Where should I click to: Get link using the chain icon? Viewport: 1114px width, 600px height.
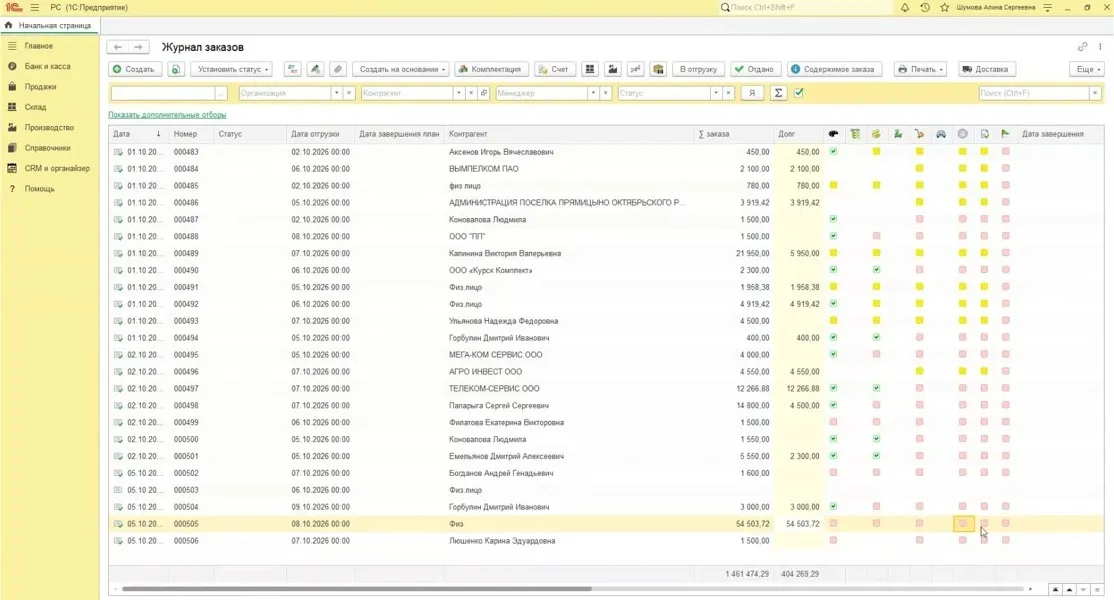(1082, 47)
